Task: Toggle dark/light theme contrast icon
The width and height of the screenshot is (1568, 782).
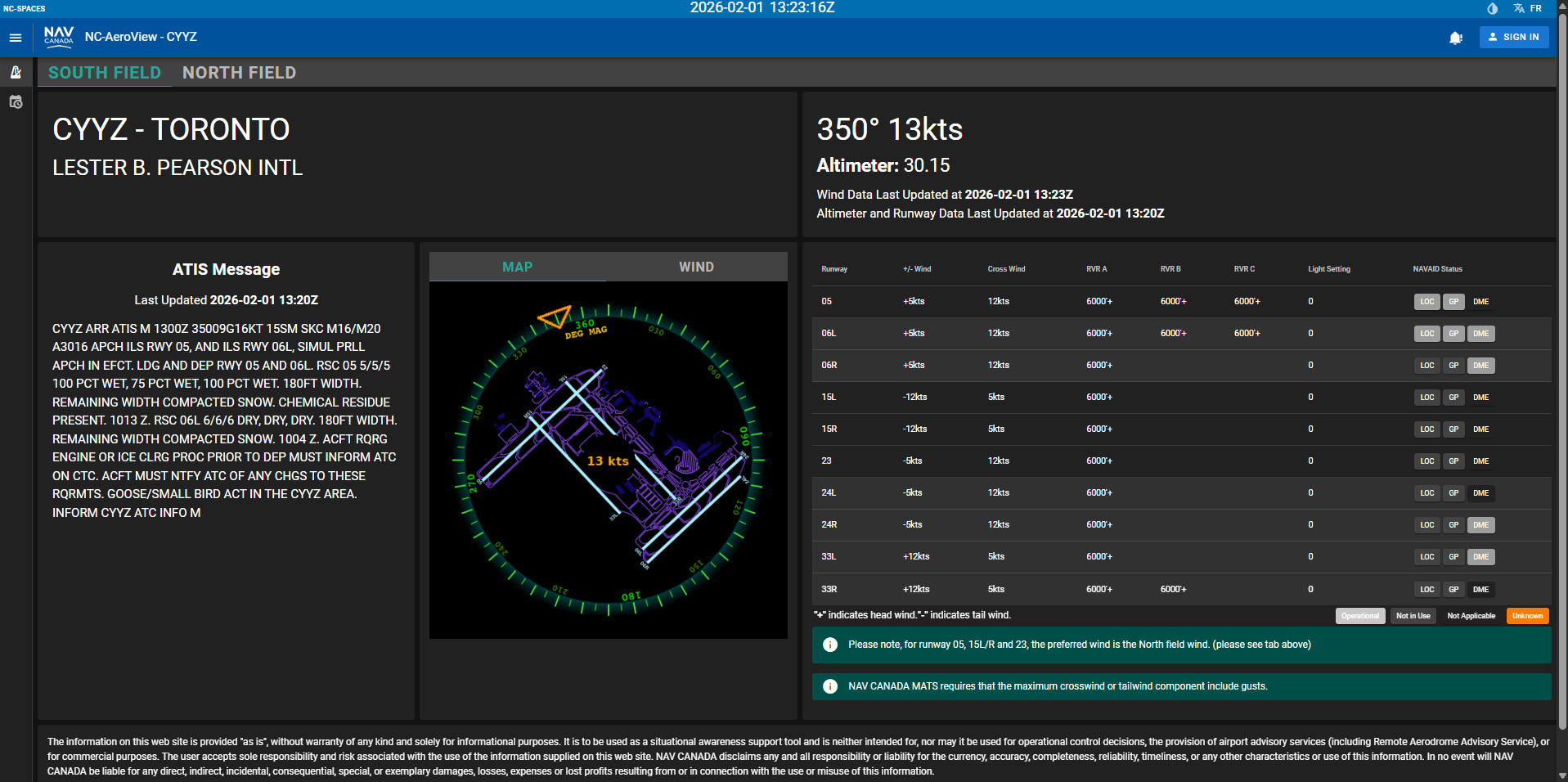Action: tap(1491, 8)
